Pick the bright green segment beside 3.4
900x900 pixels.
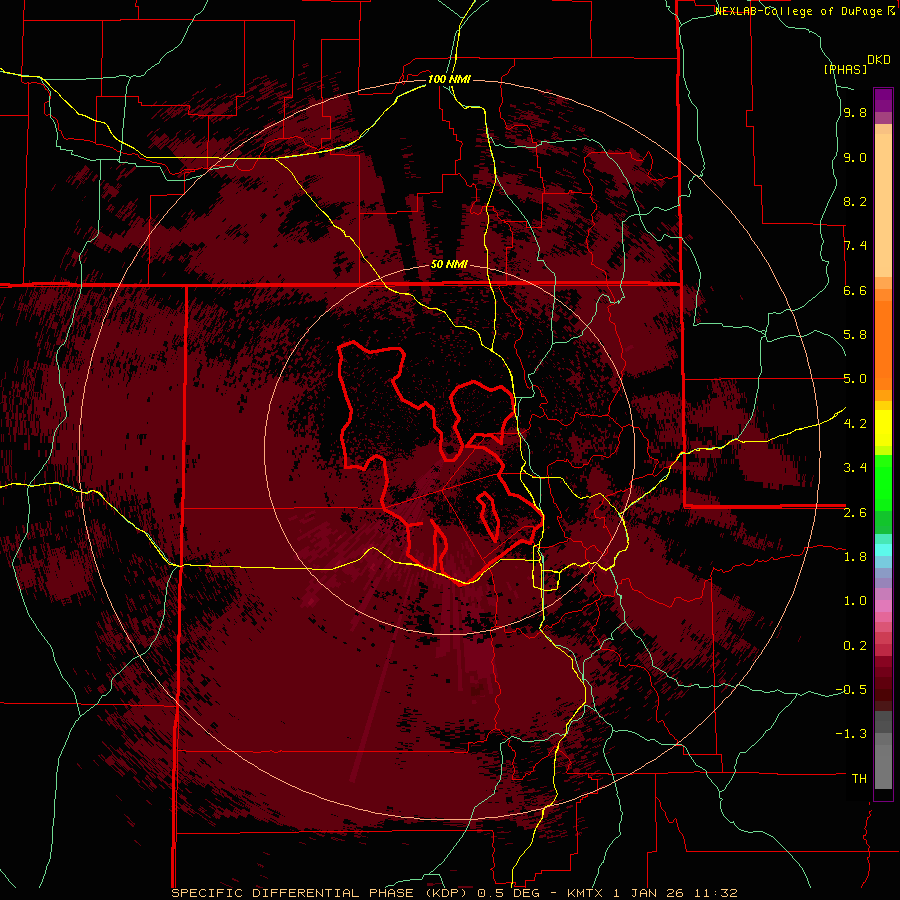coord(883,482)
